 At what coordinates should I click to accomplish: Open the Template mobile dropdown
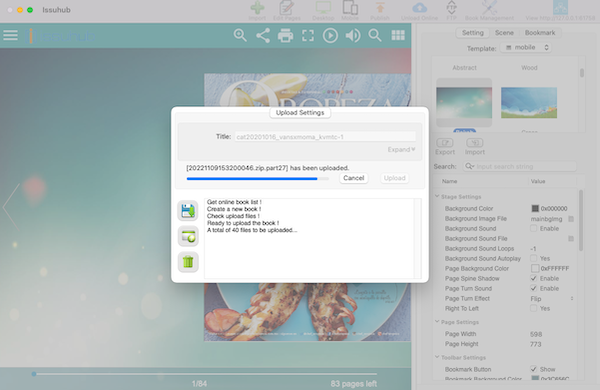click(526, 47)
